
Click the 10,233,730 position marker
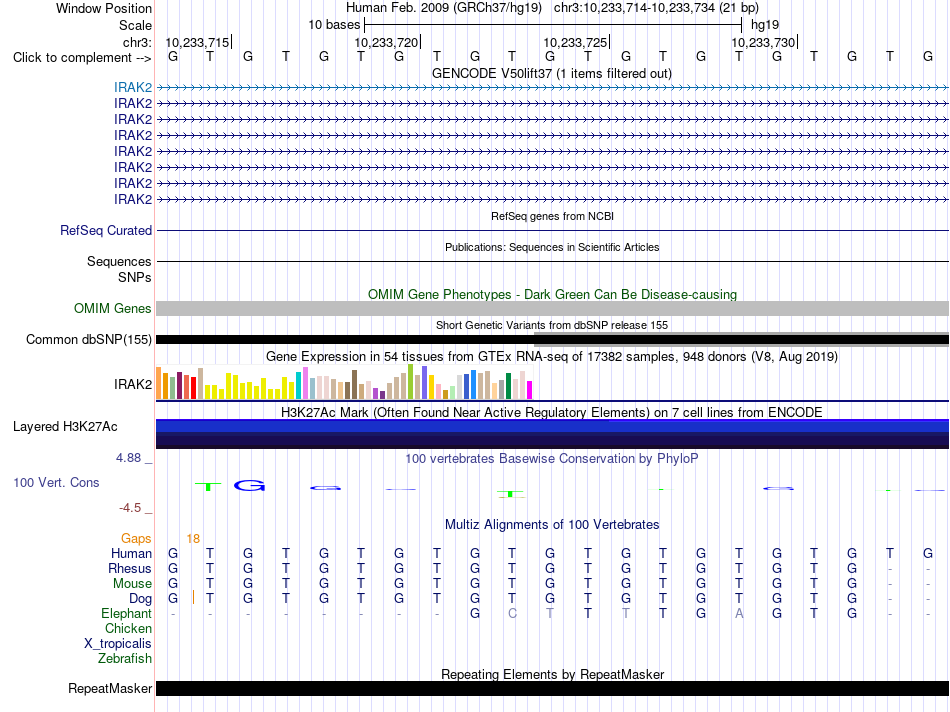point(763,42)
